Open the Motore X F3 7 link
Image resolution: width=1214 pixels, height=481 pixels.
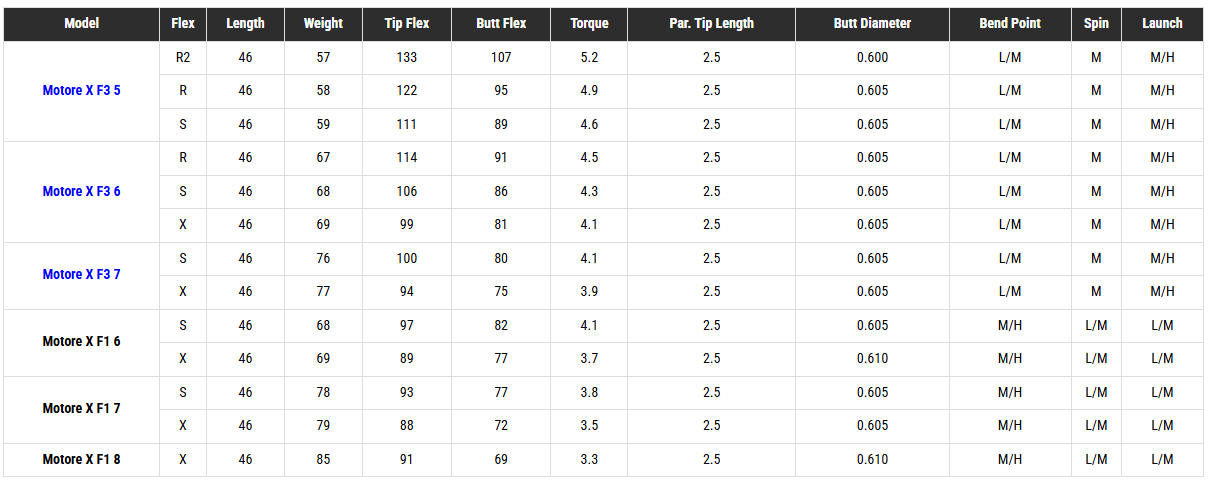coord(81,274)
